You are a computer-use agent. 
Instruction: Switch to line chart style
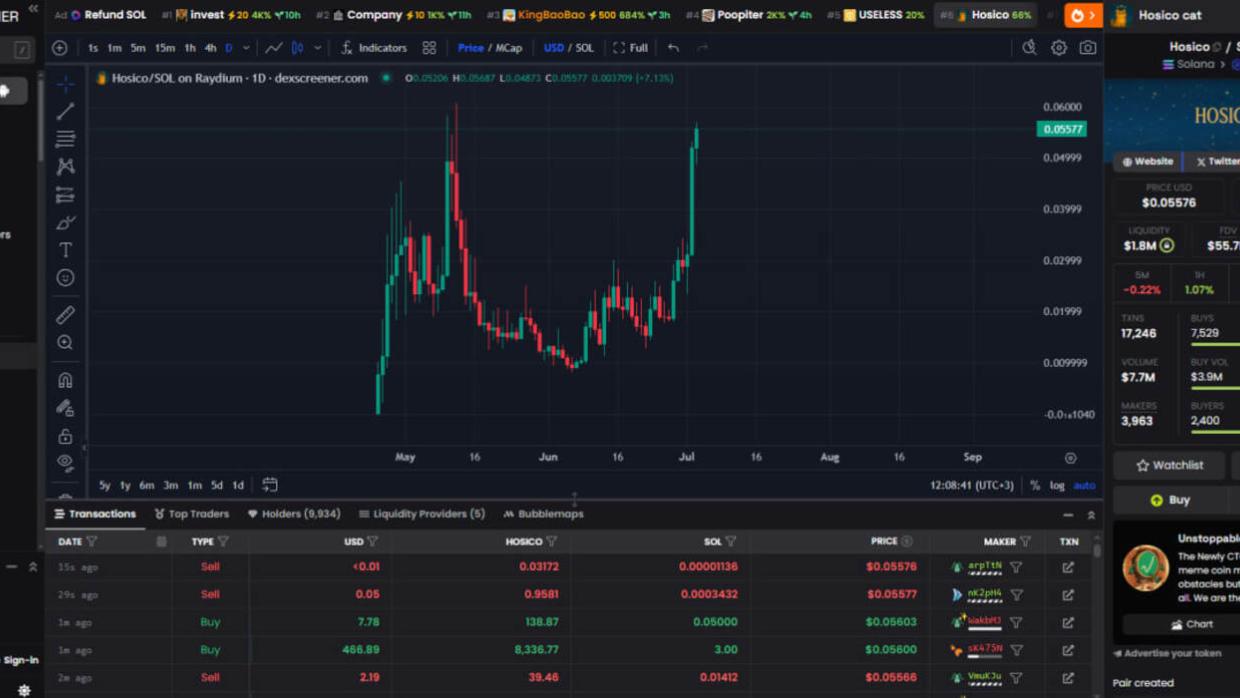pyautogui.click(x=273, y=48)
